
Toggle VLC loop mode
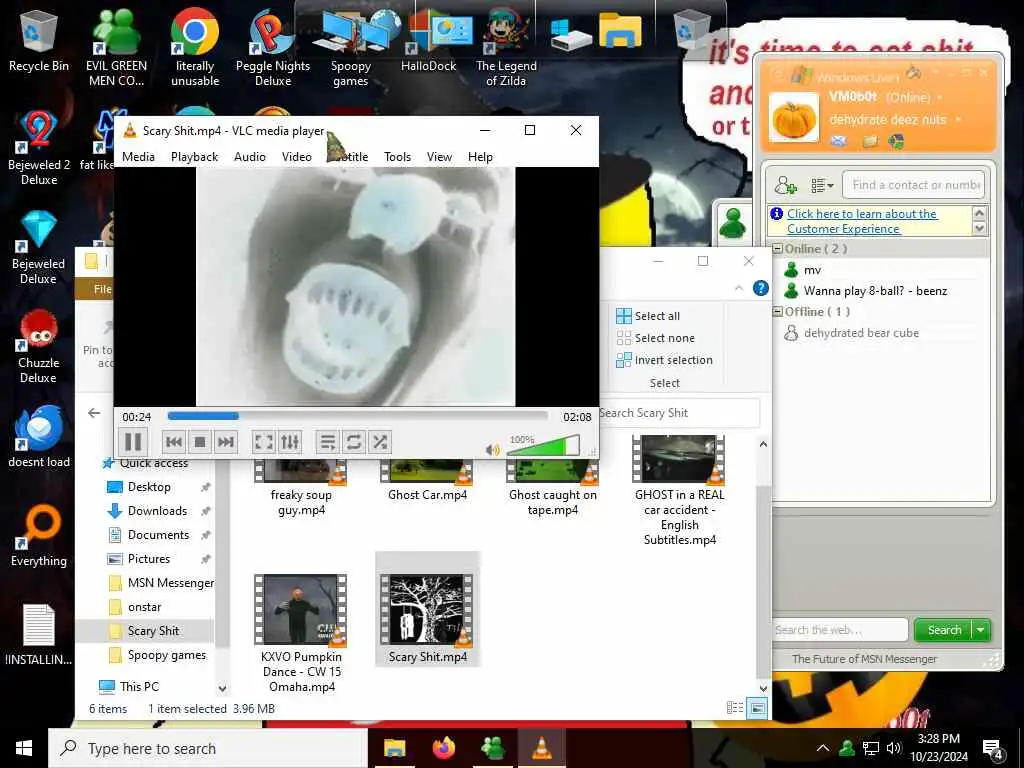coord(353,442)
